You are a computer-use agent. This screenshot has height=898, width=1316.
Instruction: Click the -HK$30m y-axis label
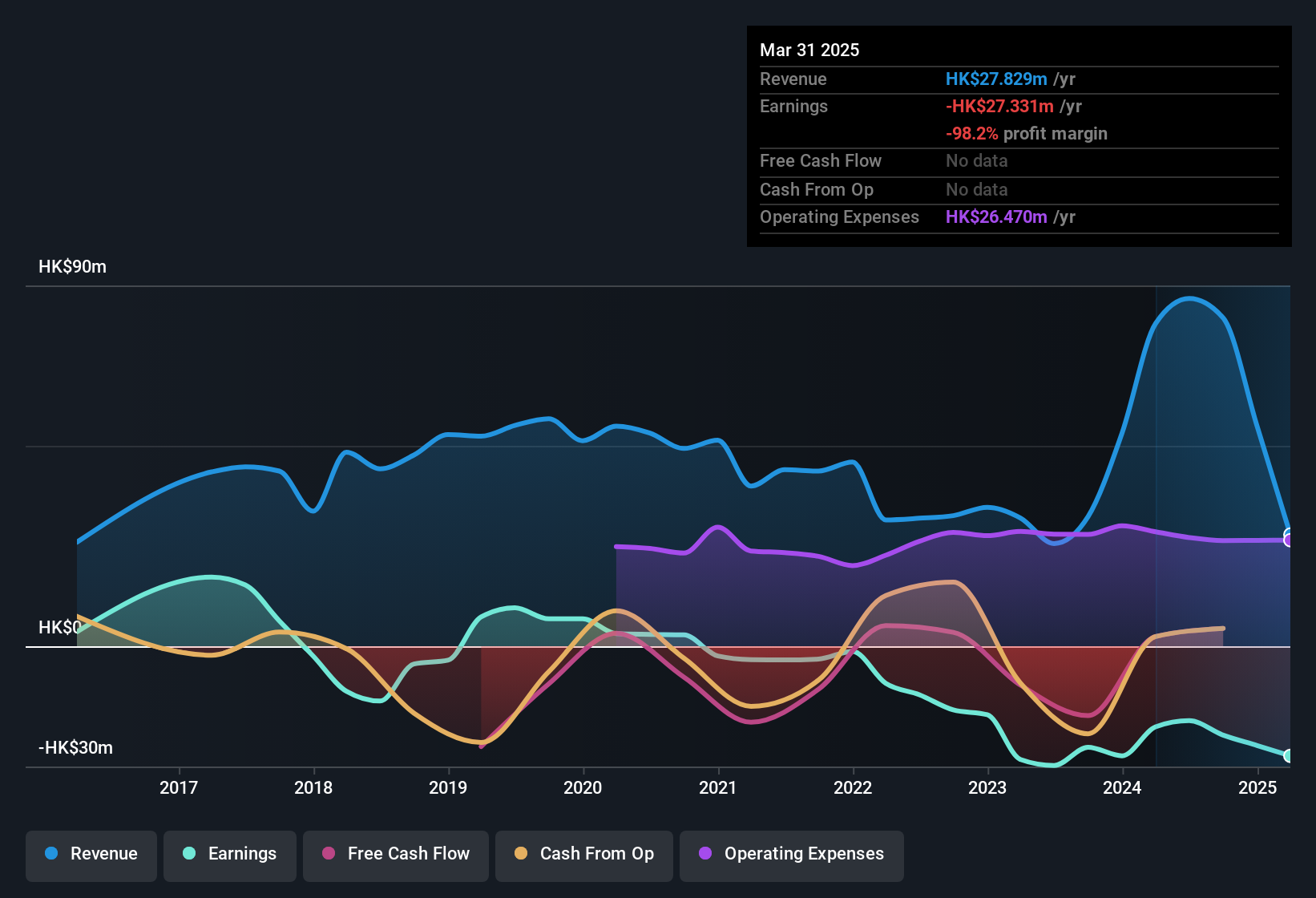[75, 748]
